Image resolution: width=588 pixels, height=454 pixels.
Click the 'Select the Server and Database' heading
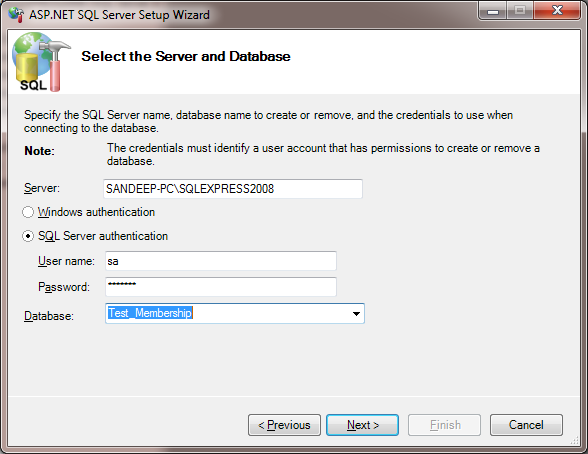click(186, 56)
